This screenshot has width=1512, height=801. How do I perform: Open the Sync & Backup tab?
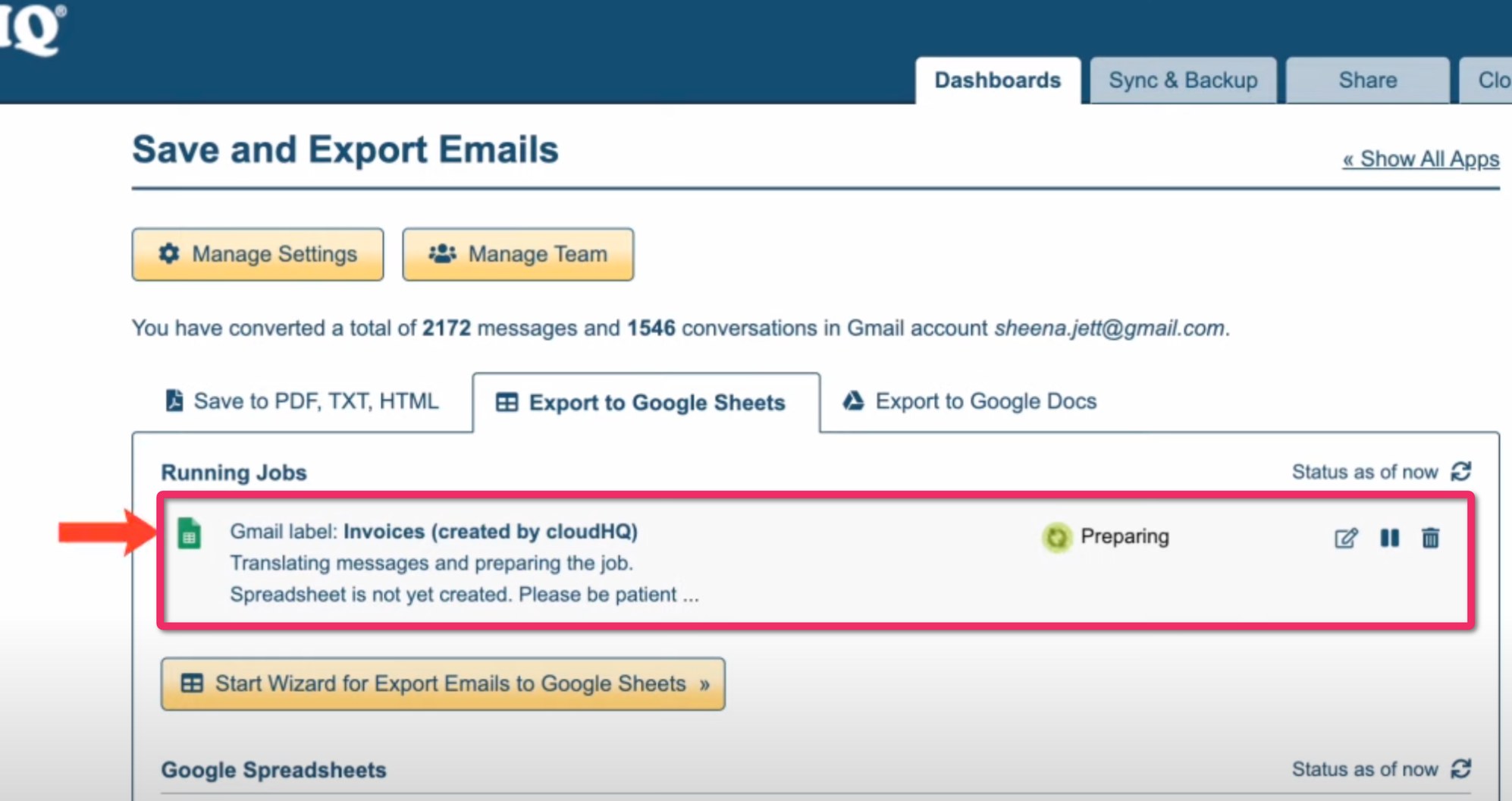[1183, 80]
